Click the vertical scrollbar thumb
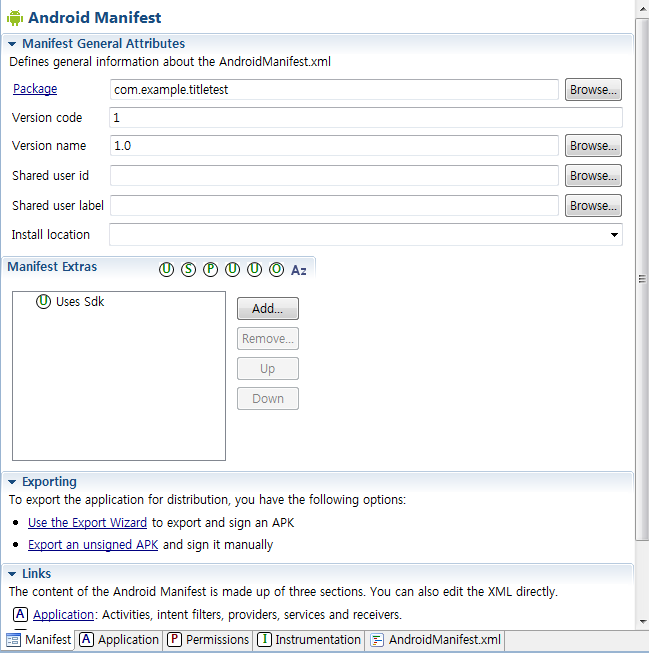The width and height of the screenshot is (649, 653). pos(642,279)
